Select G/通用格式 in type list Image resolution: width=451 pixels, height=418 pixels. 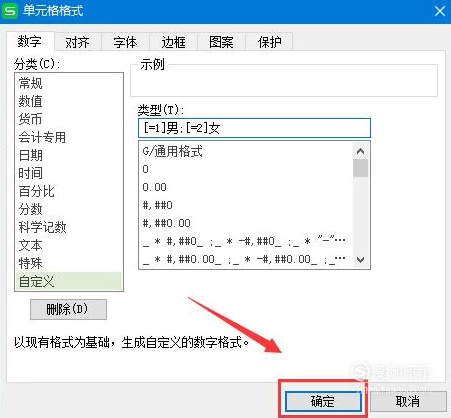(246, 152)
